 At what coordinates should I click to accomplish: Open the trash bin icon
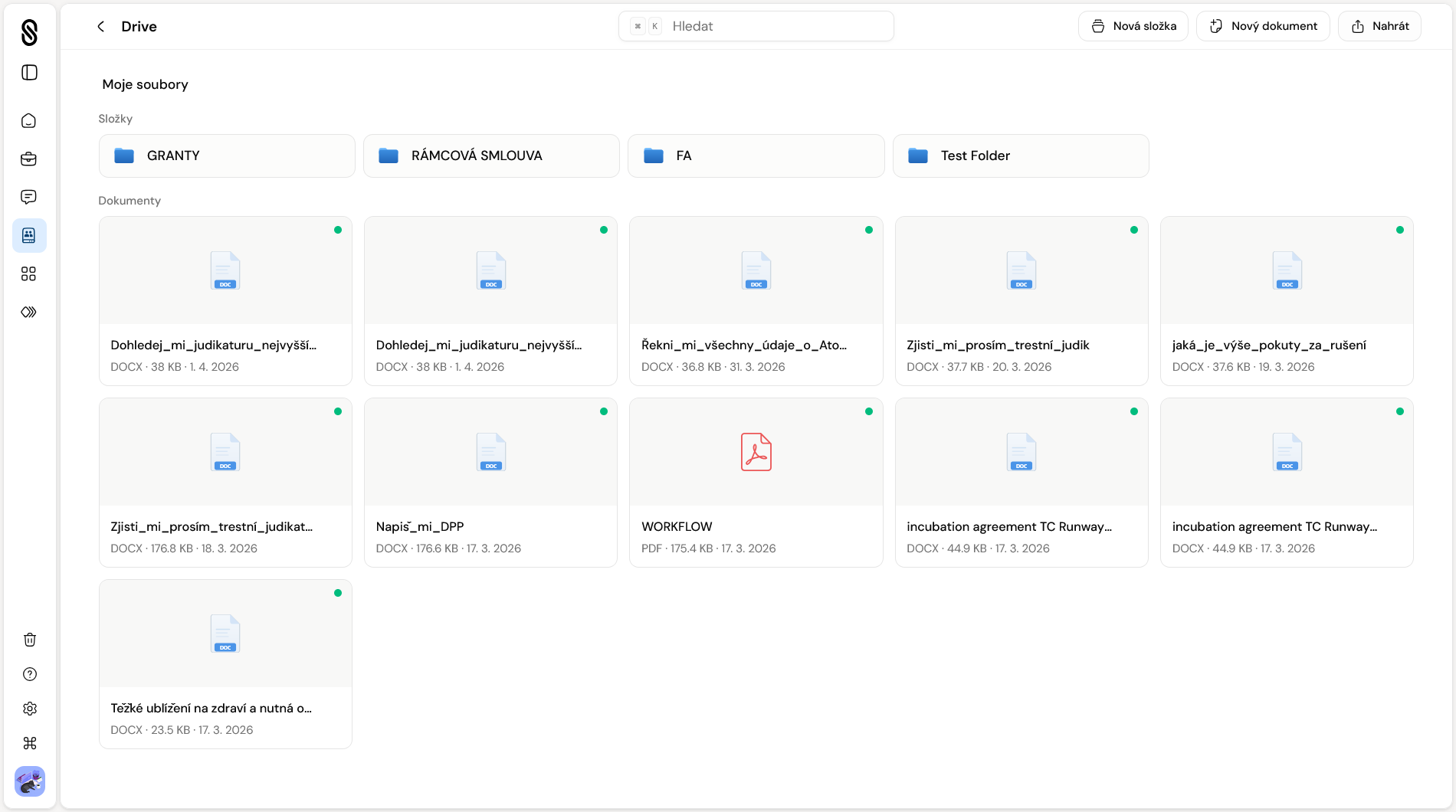[30, 640]
